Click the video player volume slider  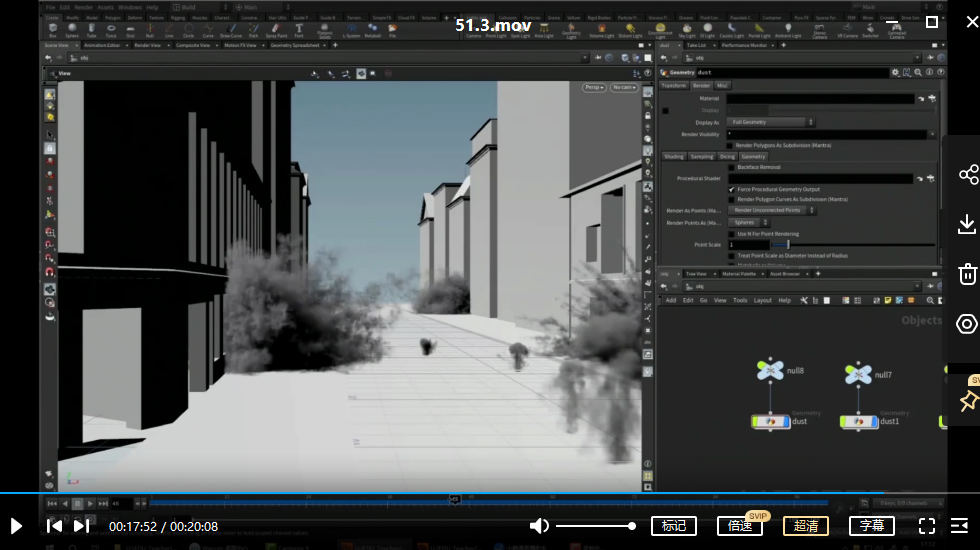coord(595,526)
